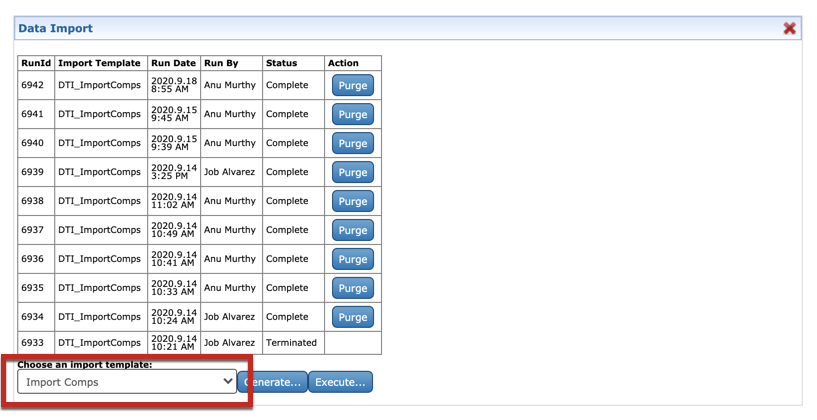The image size is (817, 420).
Task: Click the RunId column header
Action: [36, 63]
